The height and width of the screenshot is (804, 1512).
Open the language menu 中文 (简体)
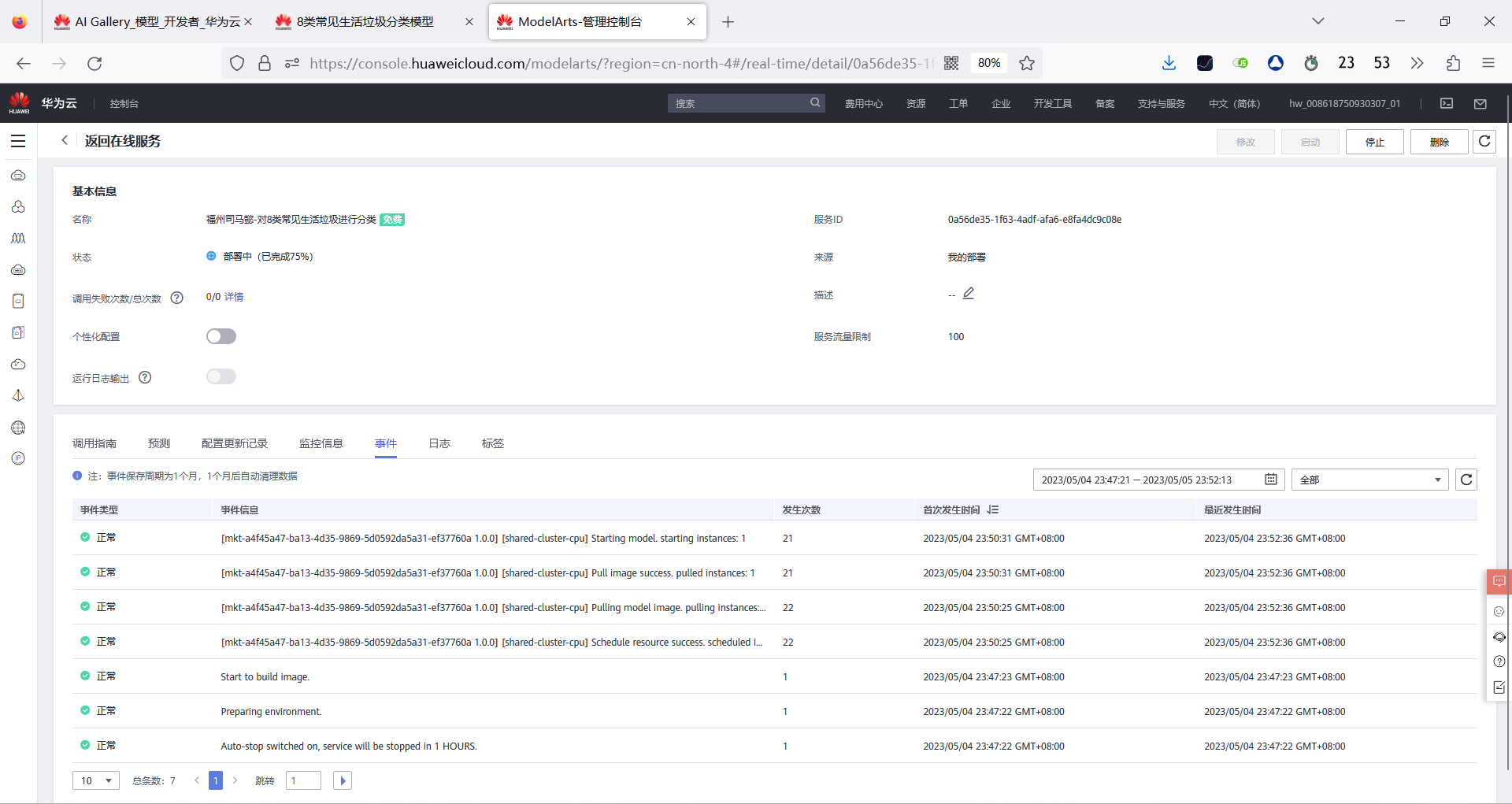pos(1234,103)
